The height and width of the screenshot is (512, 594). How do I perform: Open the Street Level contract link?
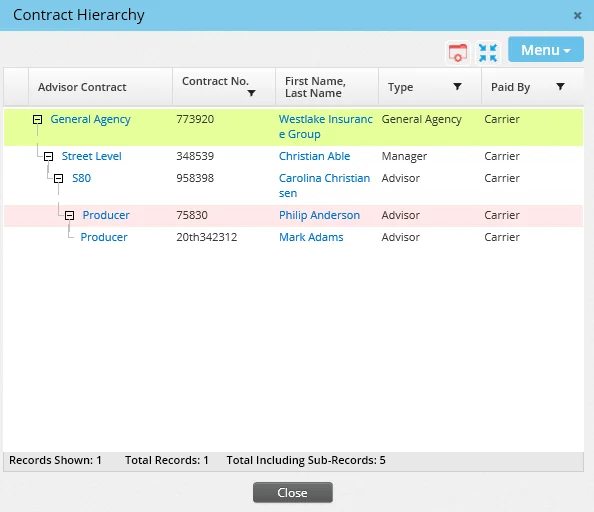[x=92, y=156]
